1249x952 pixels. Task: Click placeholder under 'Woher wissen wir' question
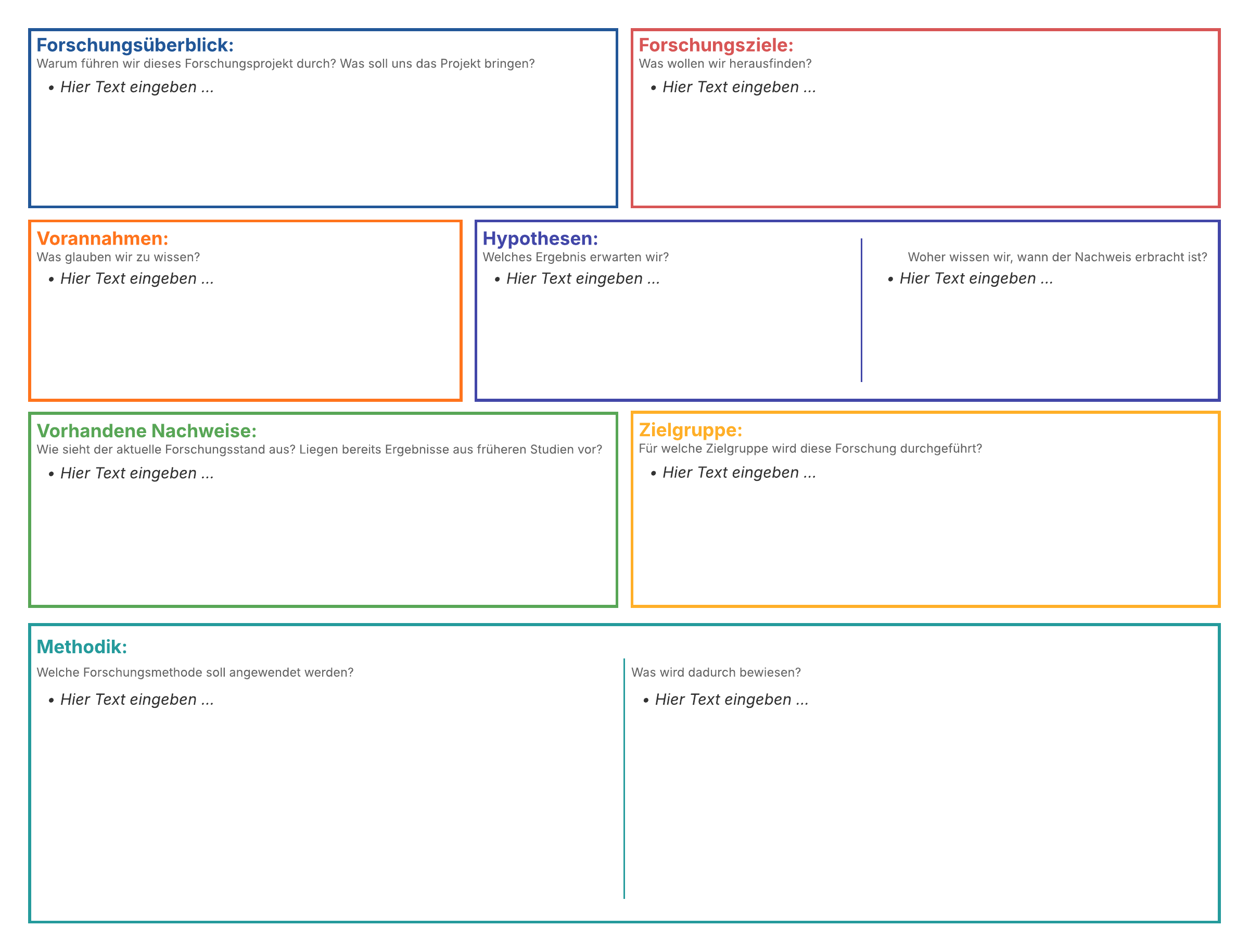point(975,279)
